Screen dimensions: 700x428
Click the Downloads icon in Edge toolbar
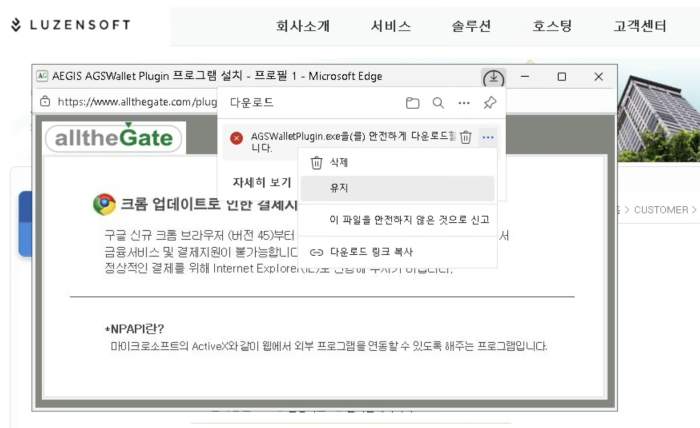pos(494,77)
